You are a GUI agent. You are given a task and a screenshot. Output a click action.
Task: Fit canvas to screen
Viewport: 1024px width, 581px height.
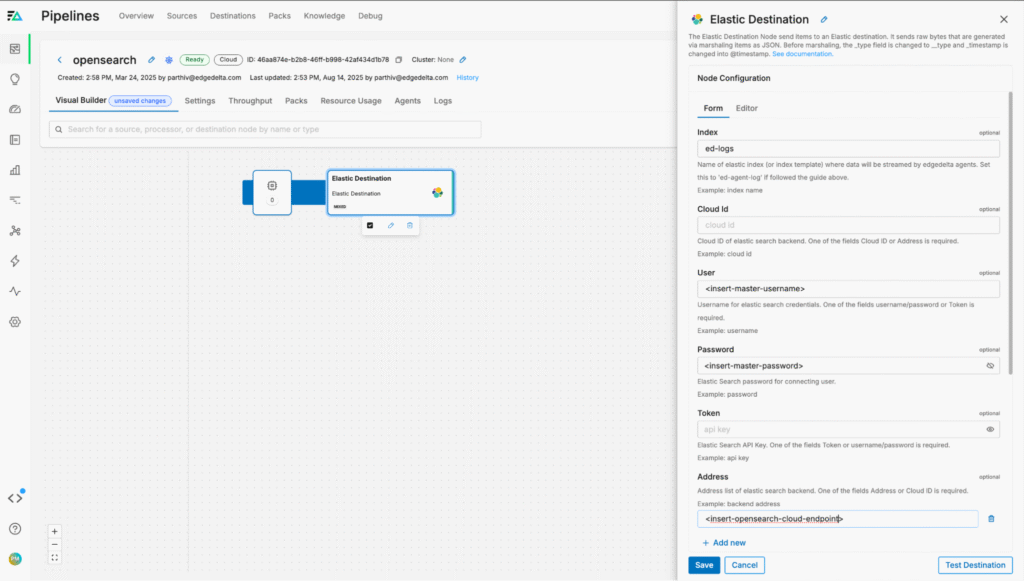tap(55, 557)
